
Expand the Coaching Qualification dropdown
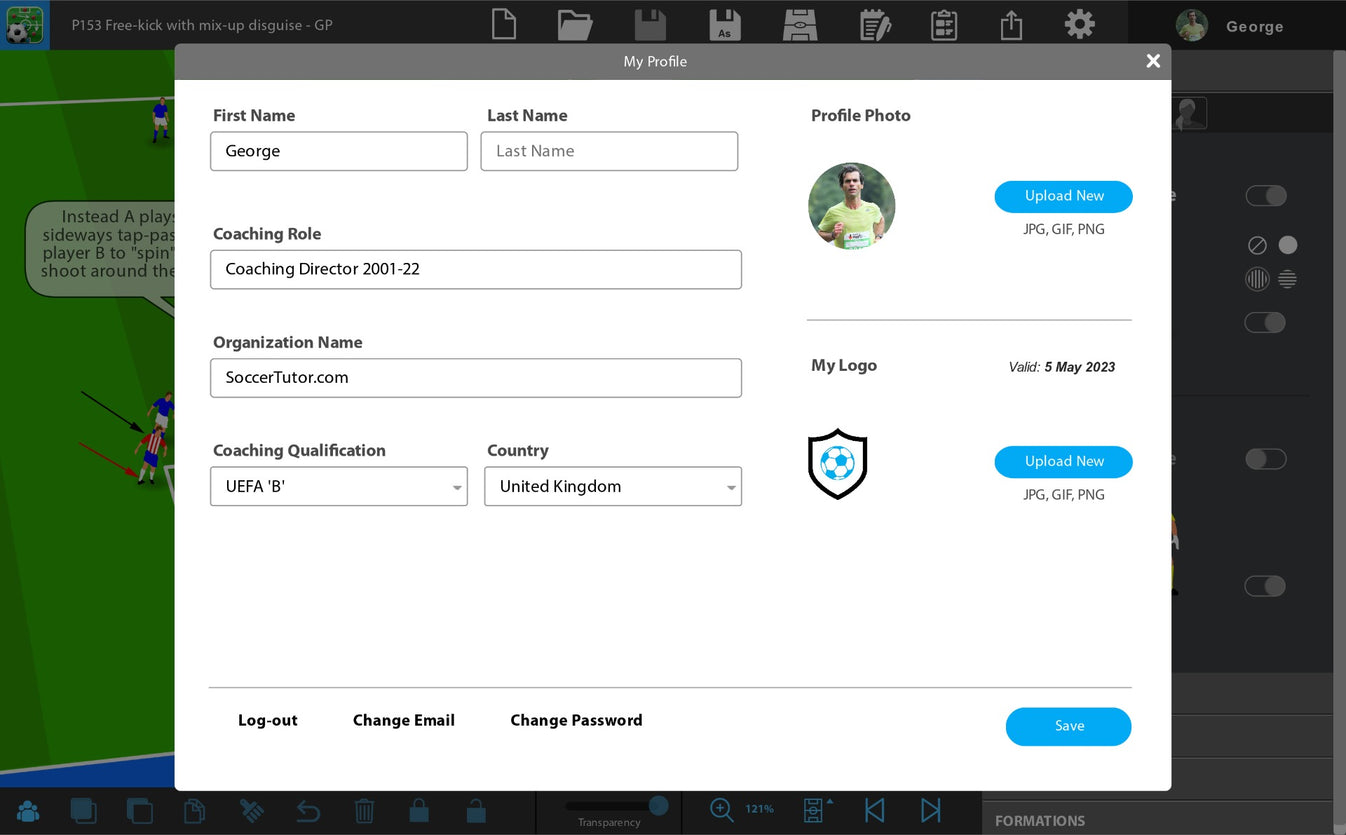339,487
